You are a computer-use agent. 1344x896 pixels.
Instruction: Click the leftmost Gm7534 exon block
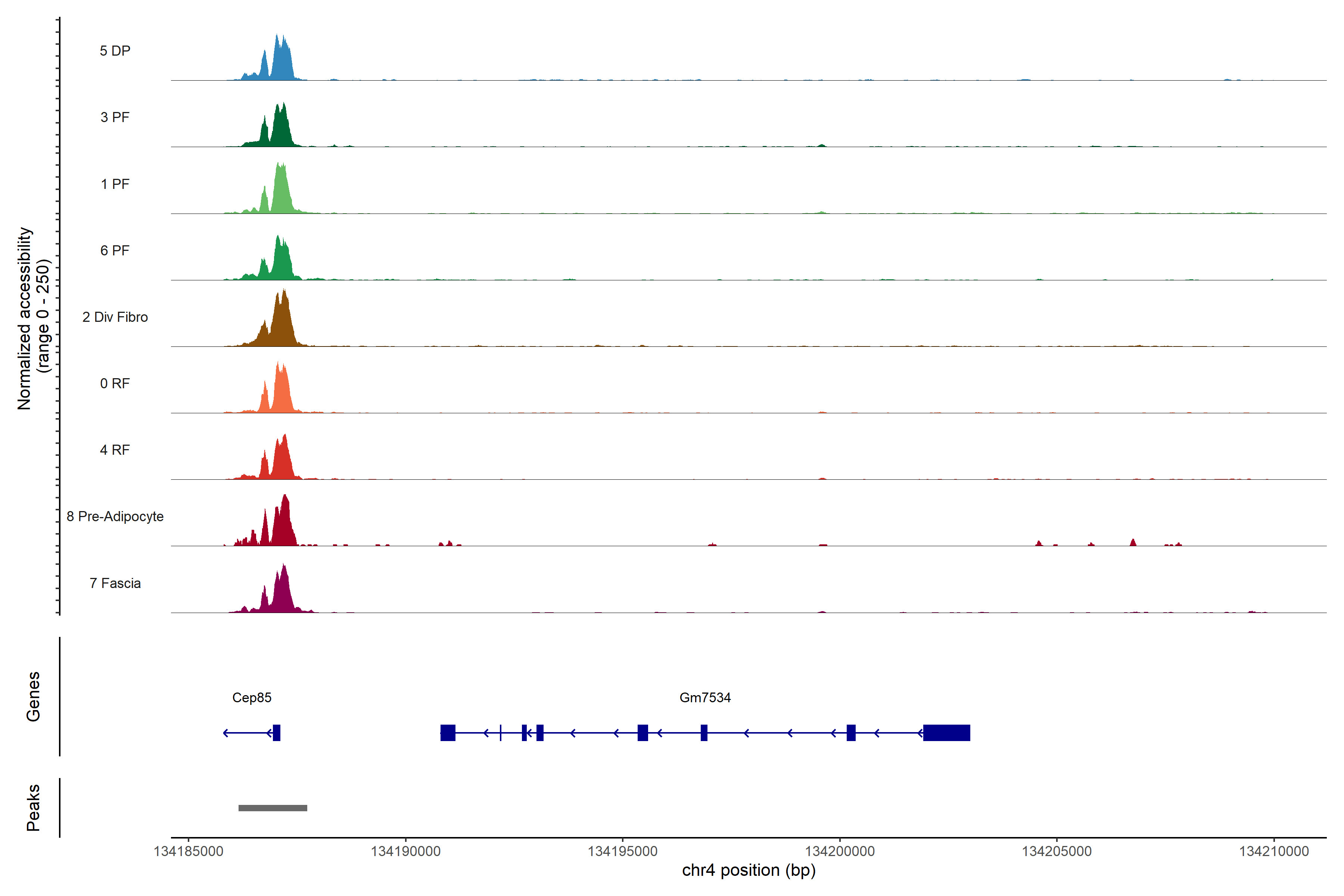click(x=447, y=732)
